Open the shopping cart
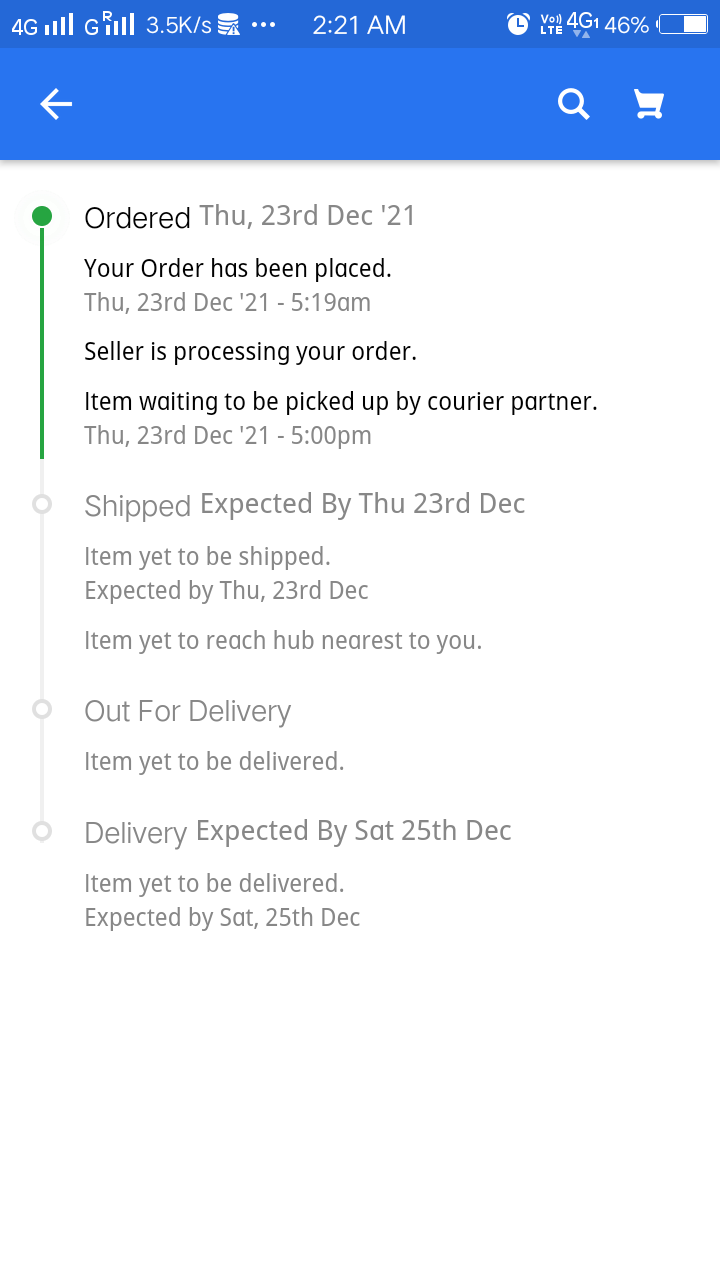This screenshot has height=1280, width=720. 649,104
